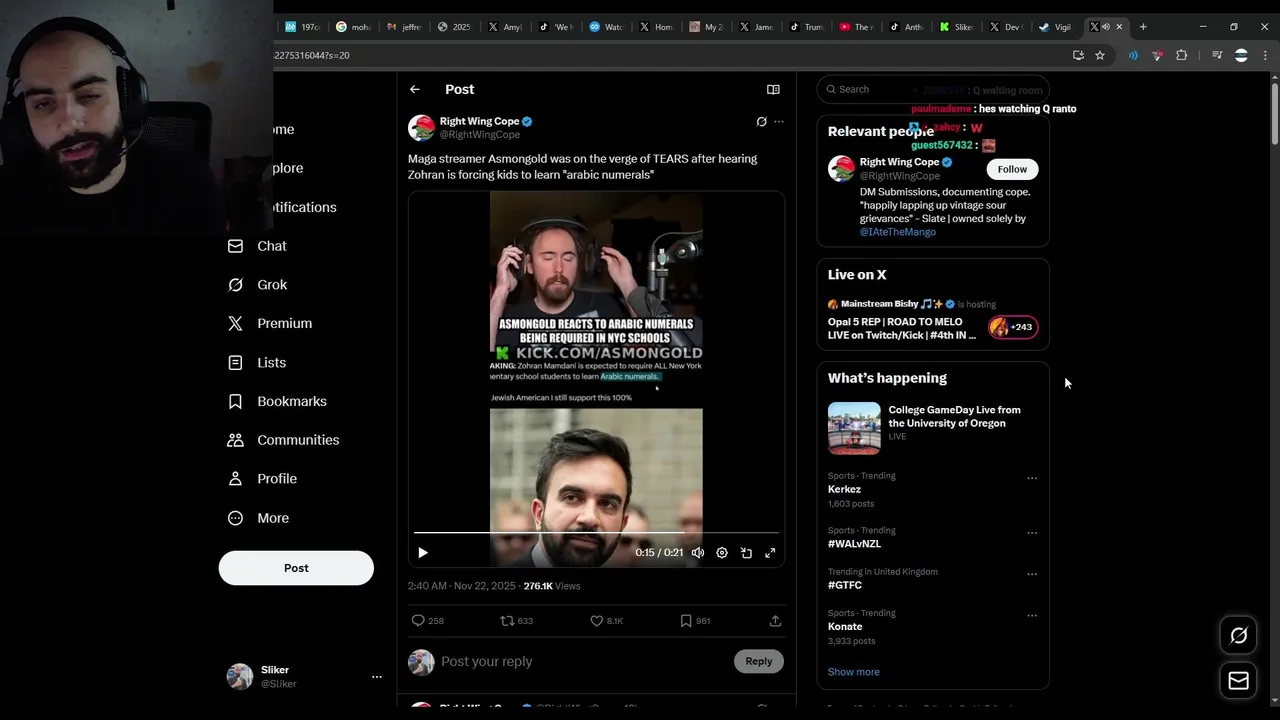Click the page scrollbar on the right edge

tap(1274, 115)
